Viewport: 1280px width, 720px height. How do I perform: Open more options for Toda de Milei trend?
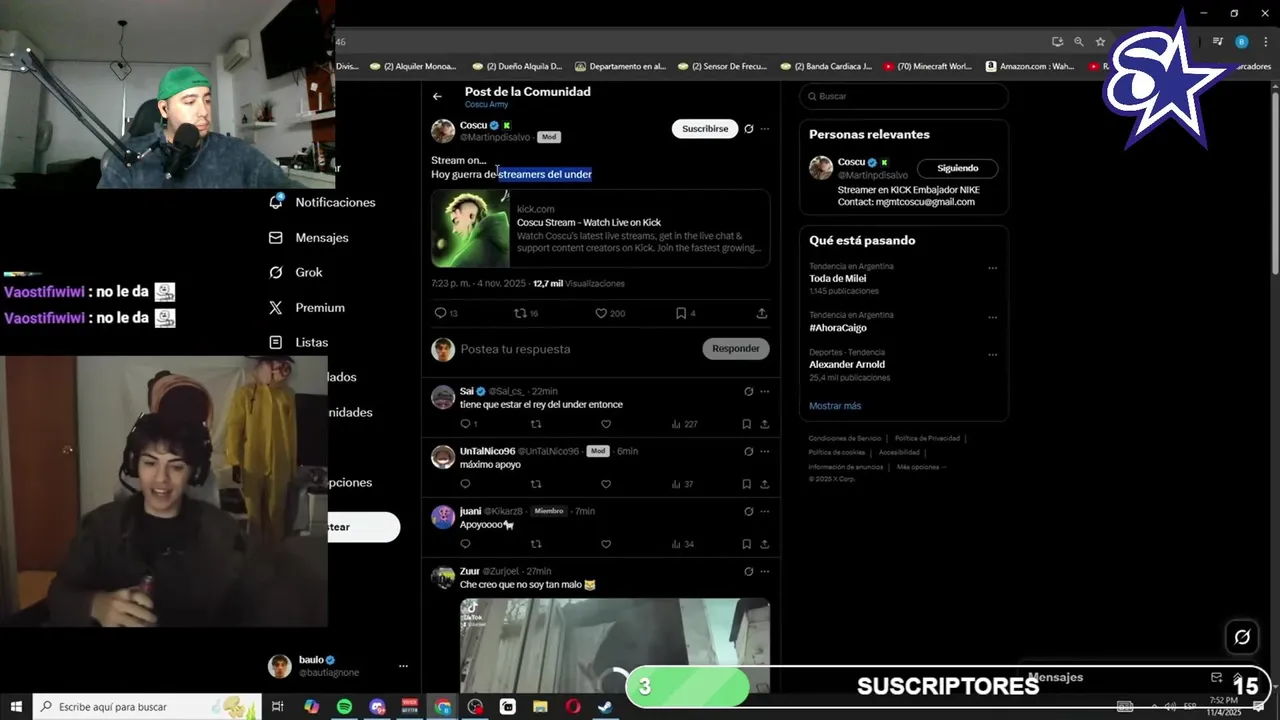(x=992, y=268)
